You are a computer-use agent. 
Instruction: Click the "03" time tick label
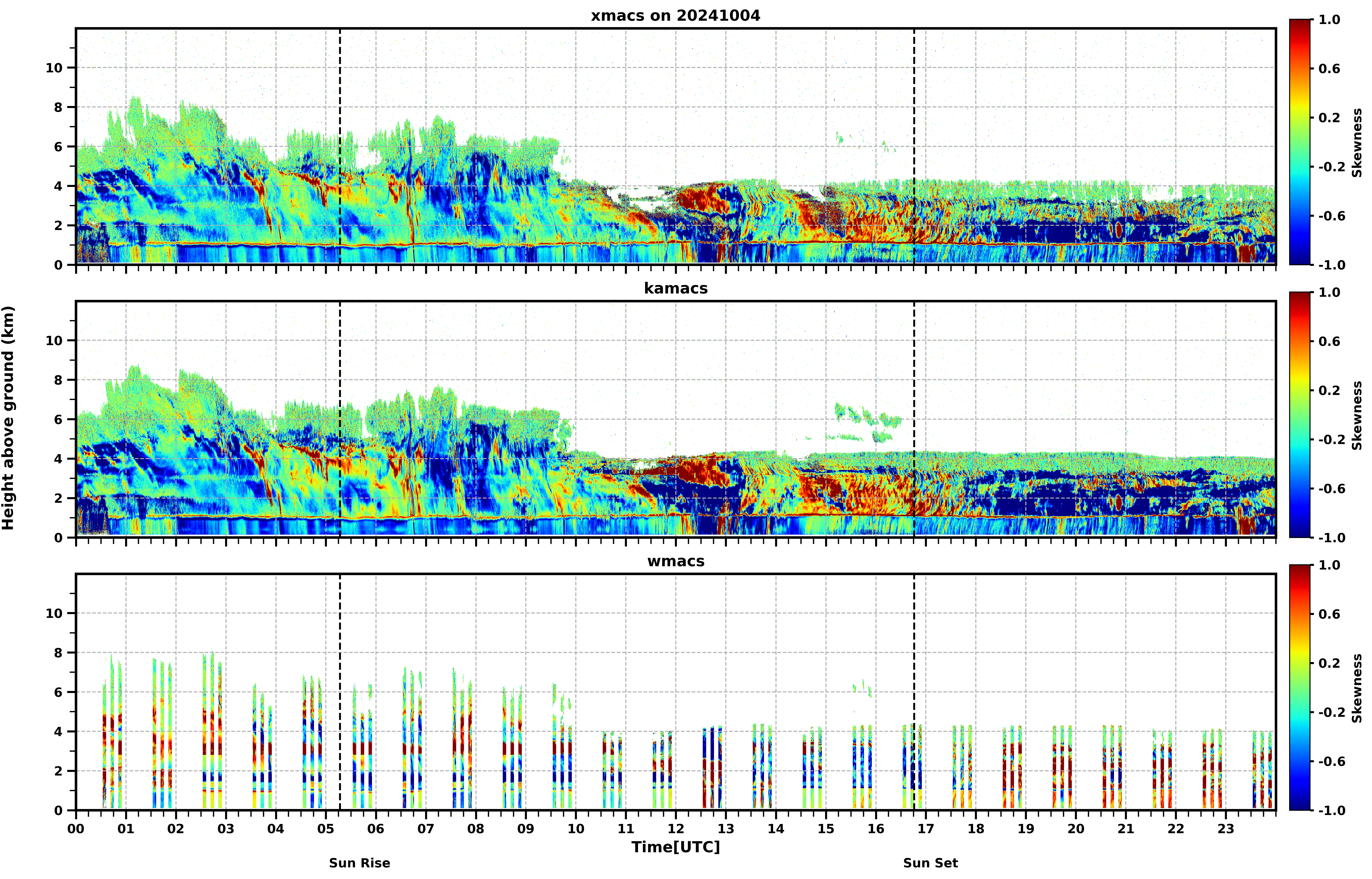pyautogui.click(x=226, y=829)
